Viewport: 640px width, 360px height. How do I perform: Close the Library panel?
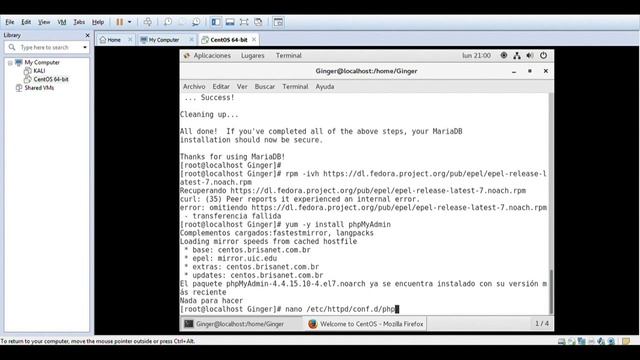point(87,36)
